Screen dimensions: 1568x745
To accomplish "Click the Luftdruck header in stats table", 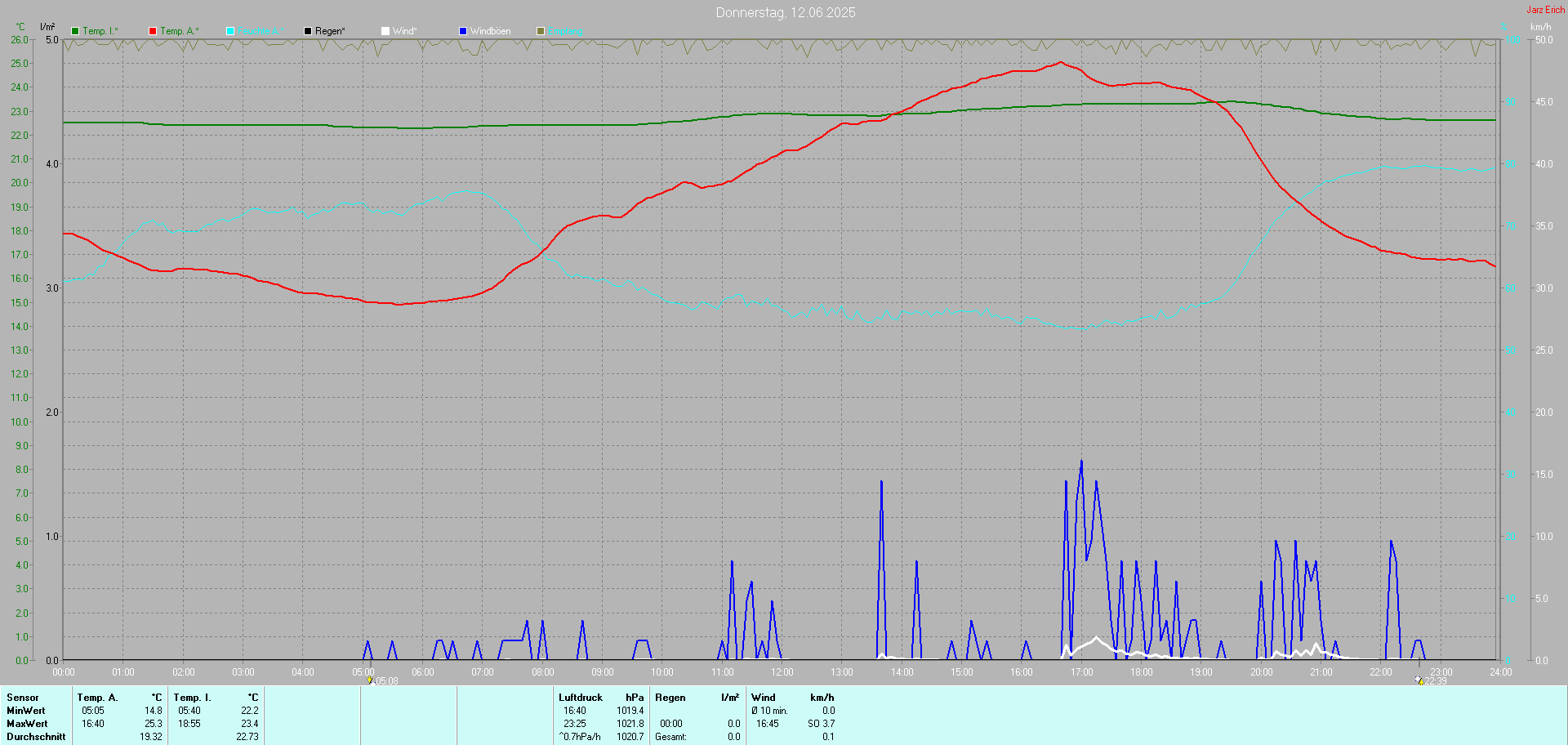I will point(580,698).
